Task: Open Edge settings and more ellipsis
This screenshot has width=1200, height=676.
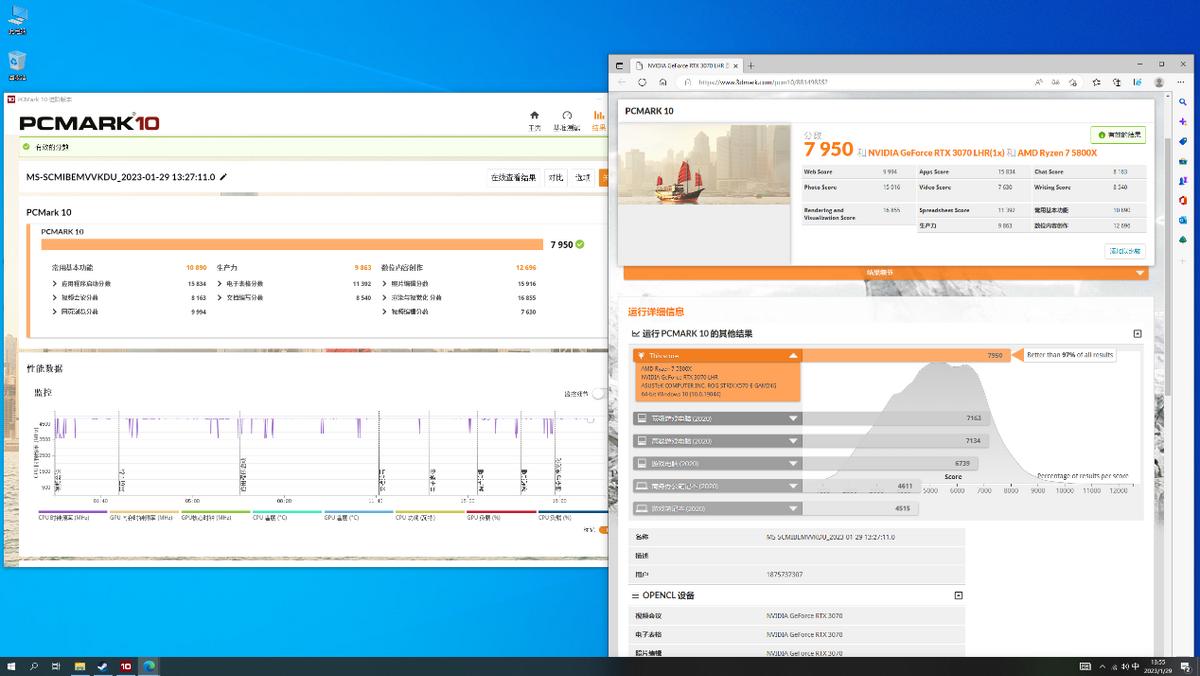Action: [x=1183, y=82]
